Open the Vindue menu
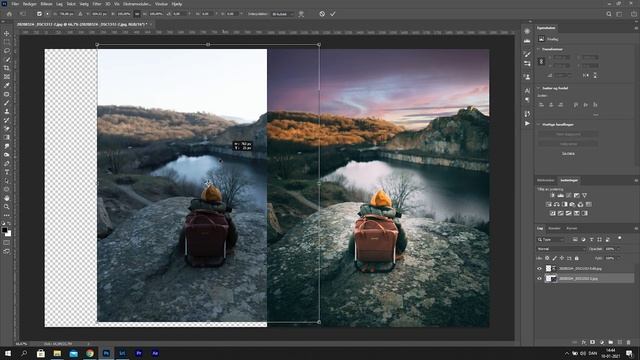 161,4
